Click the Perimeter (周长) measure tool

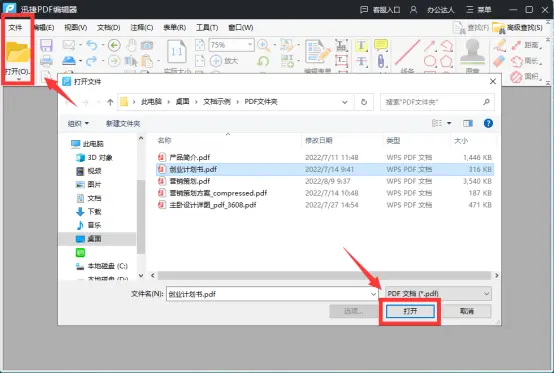[x=526, y=61]
